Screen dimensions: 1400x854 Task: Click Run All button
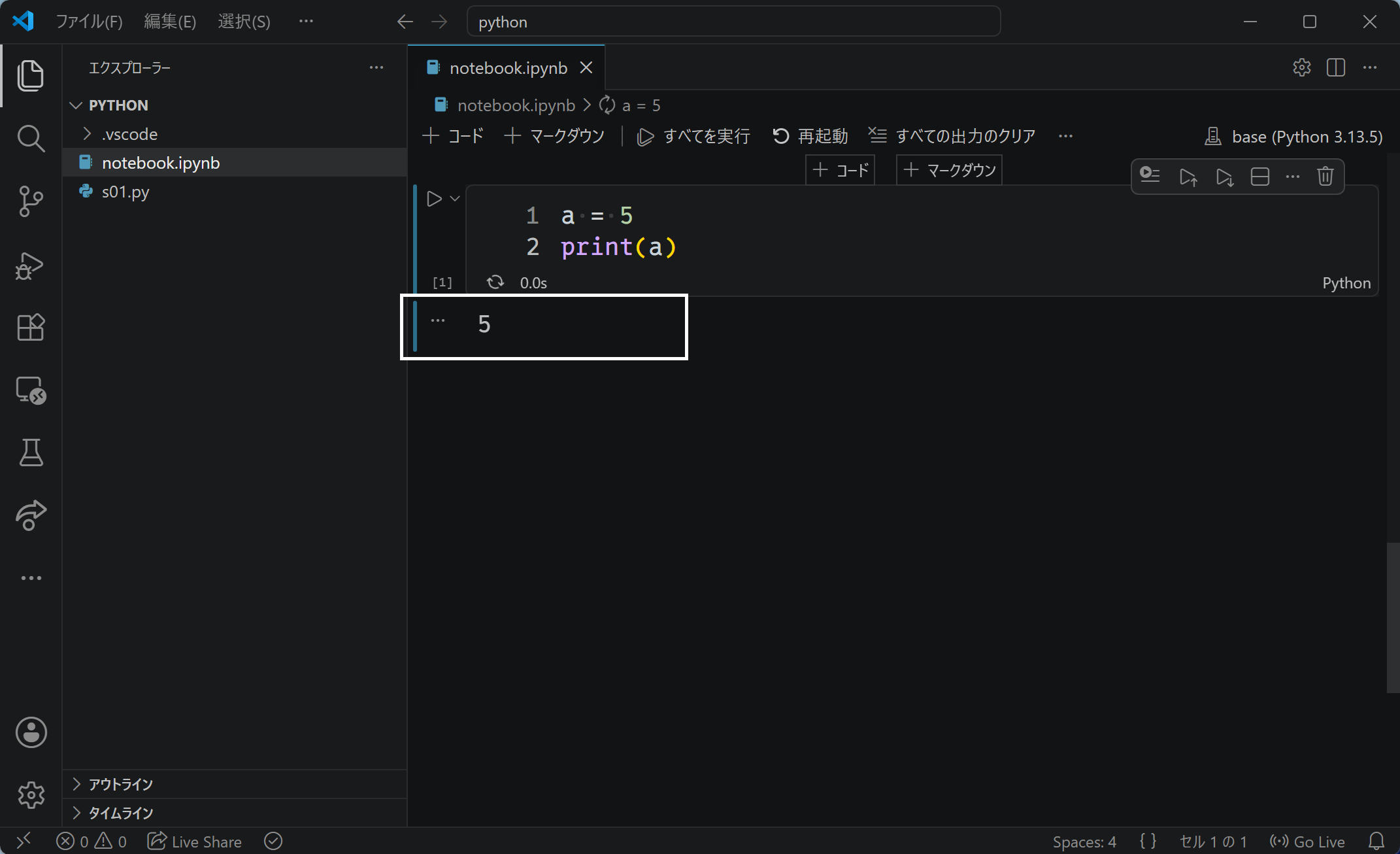tap(693, 136)
